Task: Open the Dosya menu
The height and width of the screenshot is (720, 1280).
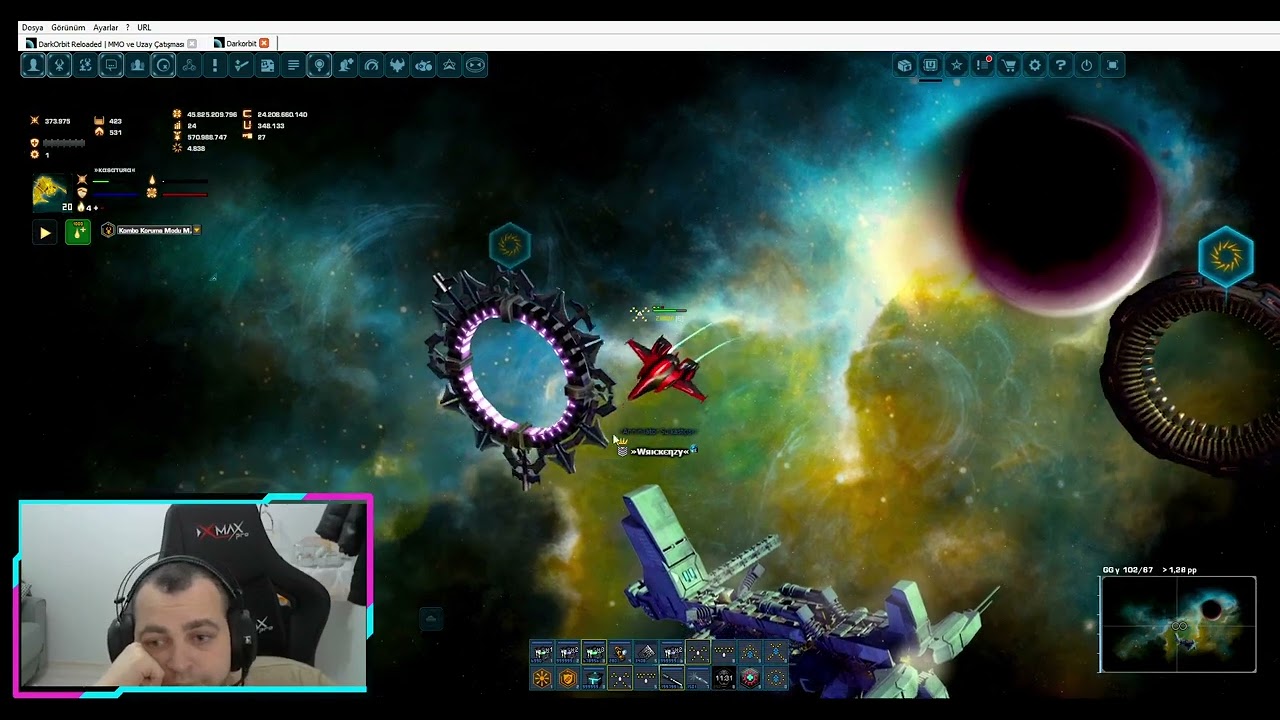Action: [33, 28]
